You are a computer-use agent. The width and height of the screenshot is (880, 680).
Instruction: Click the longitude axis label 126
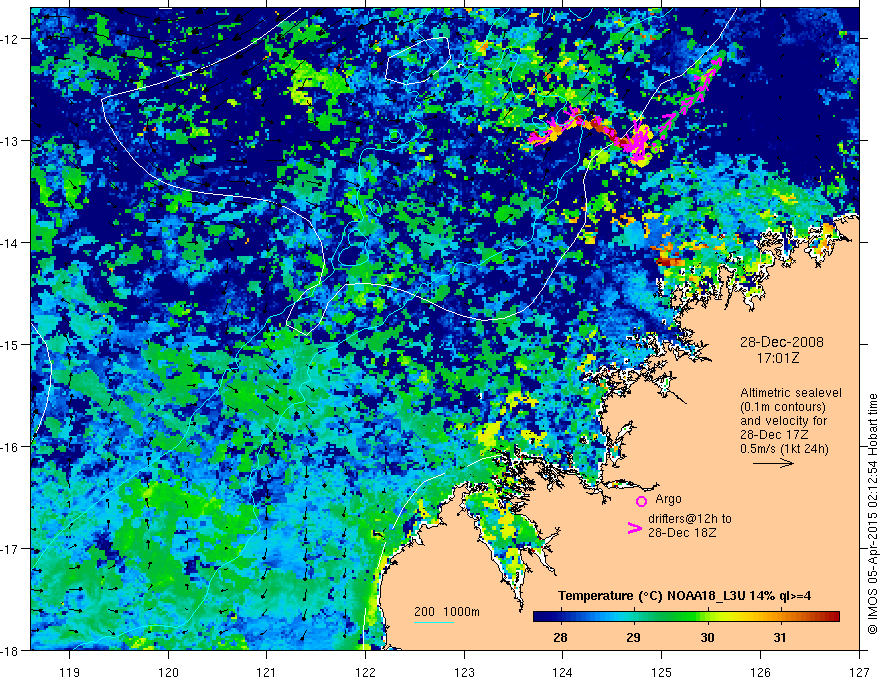[x=760, y=672]
